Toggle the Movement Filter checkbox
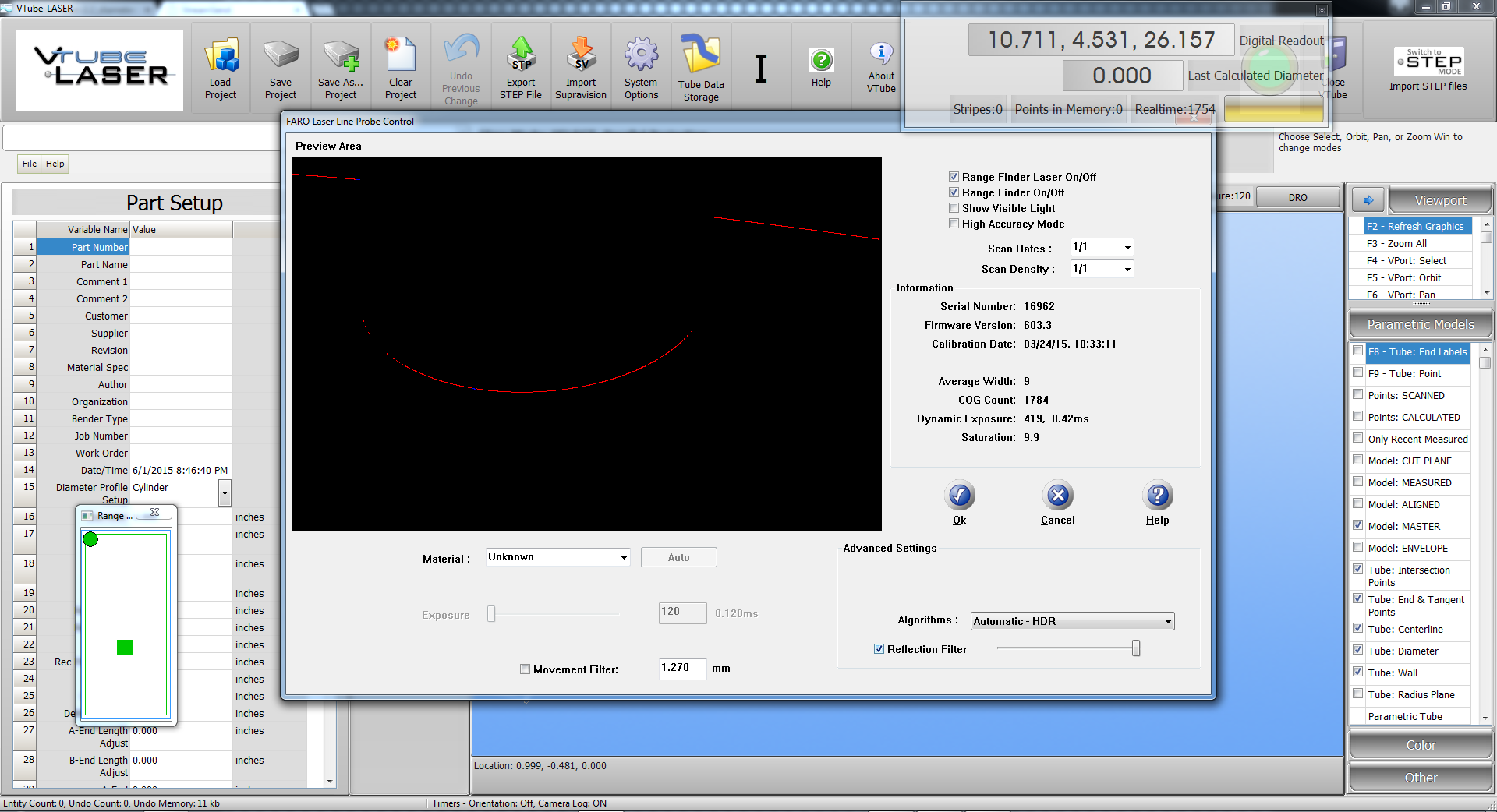 tap(525, 669)
